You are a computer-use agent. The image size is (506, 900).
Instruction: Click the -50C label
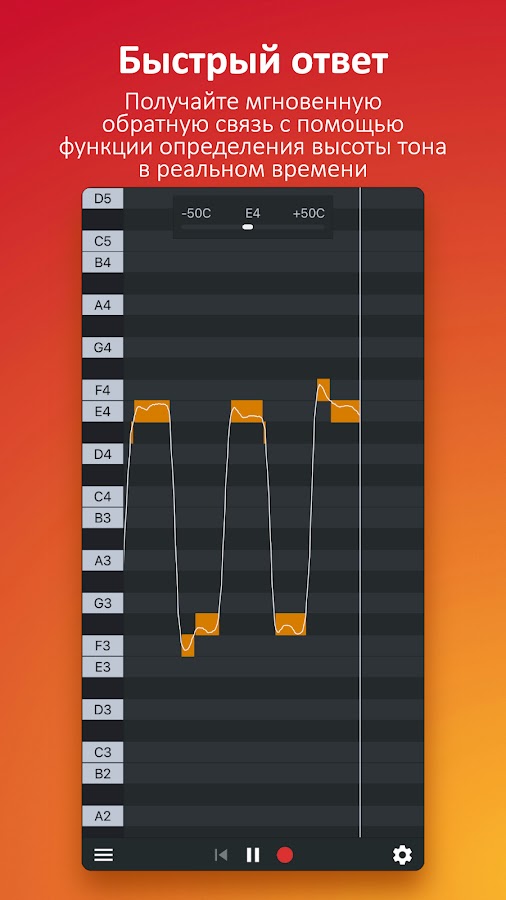(x=196, y=214)
